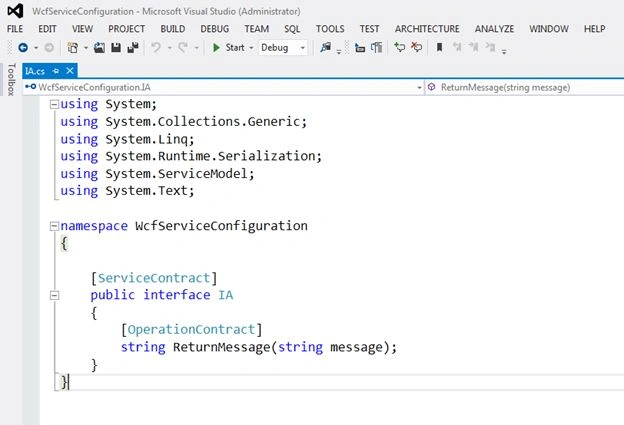Open the ANALYZE menu
624x425 pixels.
point(494,29)
